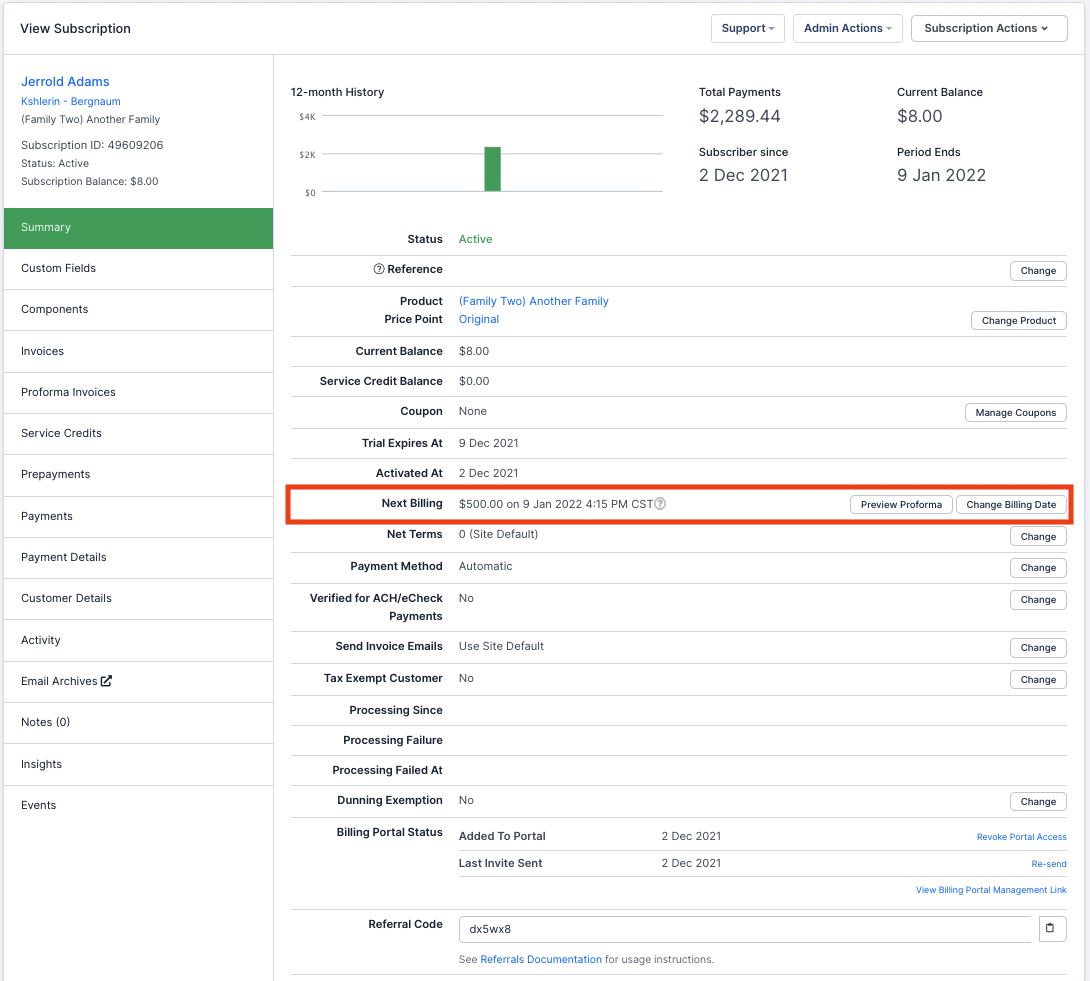Screen dimensions: 1090x981
Task: Click the help icon after Next Billing date
Action: pyautogui.click(x=660, y=504)
